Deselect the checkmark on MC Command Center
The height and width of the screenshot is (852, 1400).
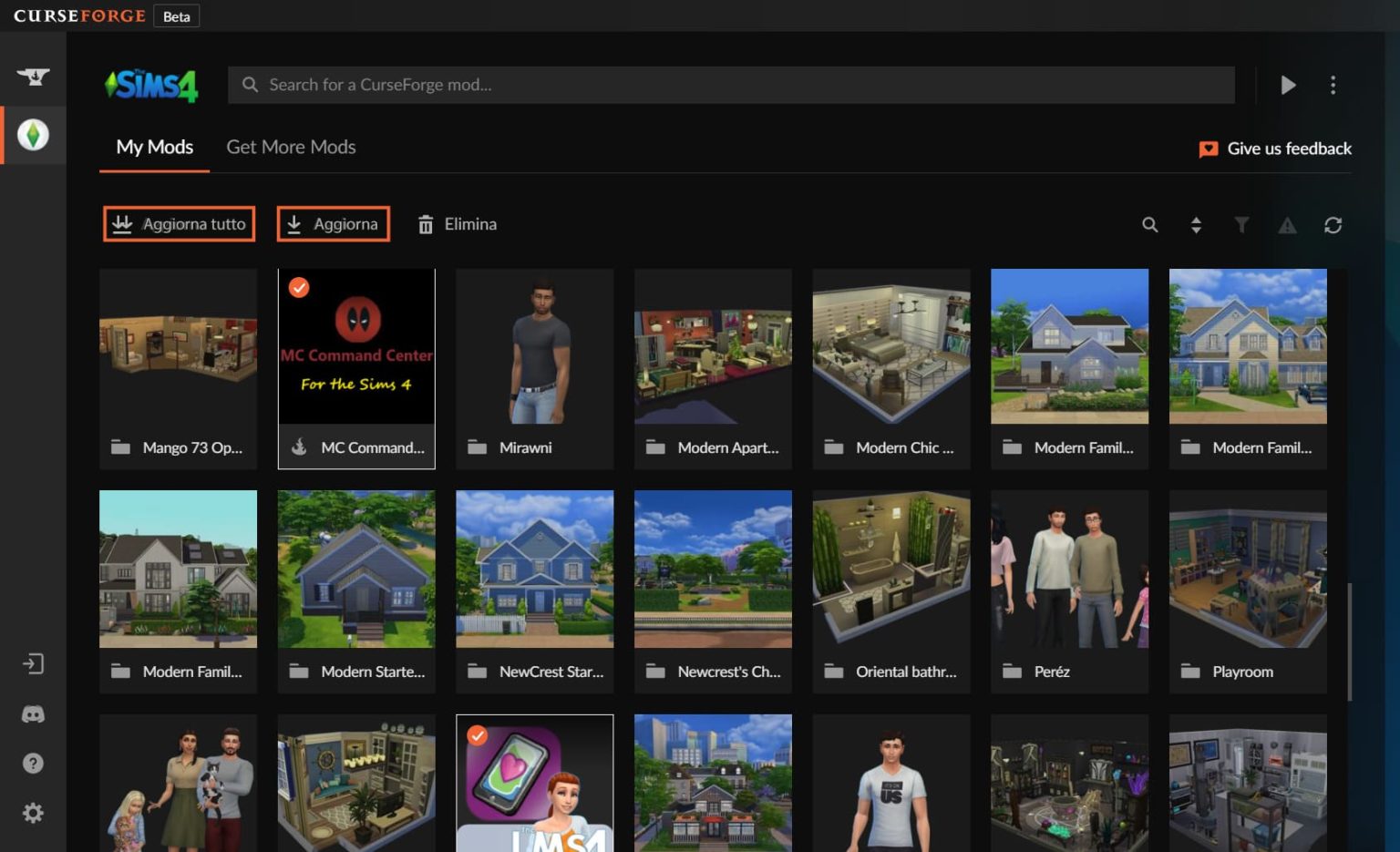[x=300, y=288]
